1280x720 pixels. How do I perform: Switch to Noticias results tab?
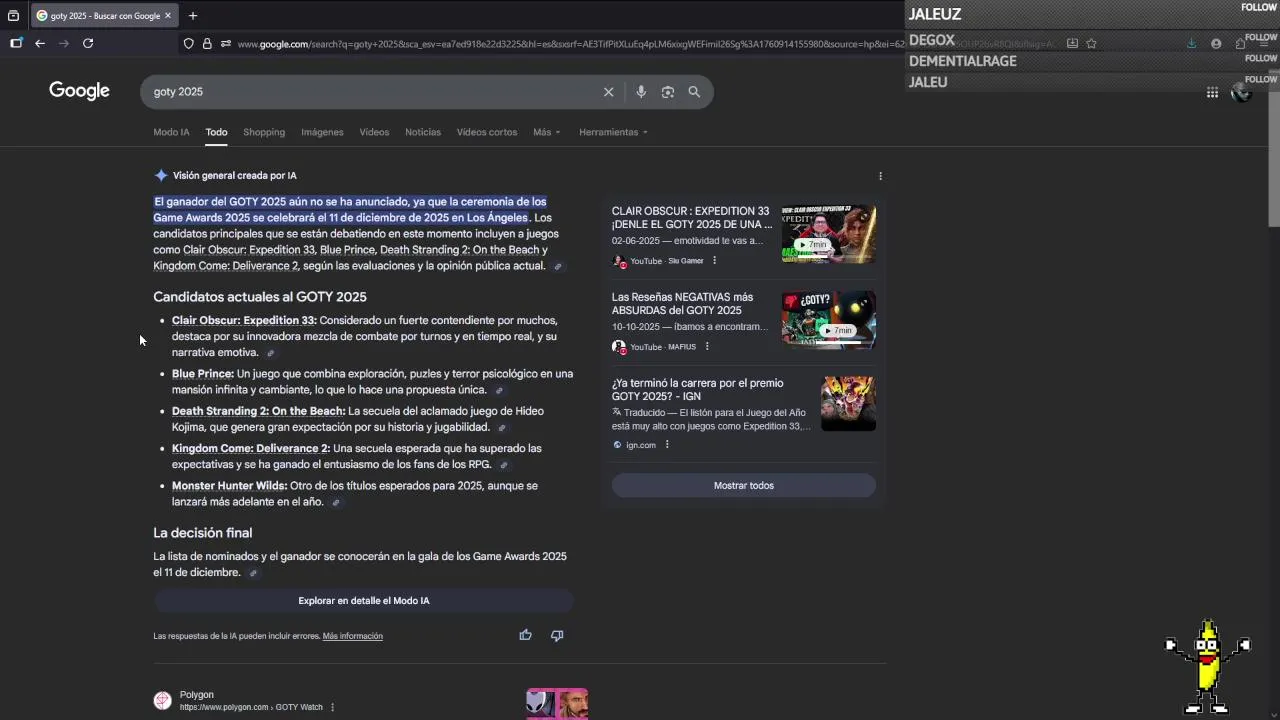click(423, 132)
